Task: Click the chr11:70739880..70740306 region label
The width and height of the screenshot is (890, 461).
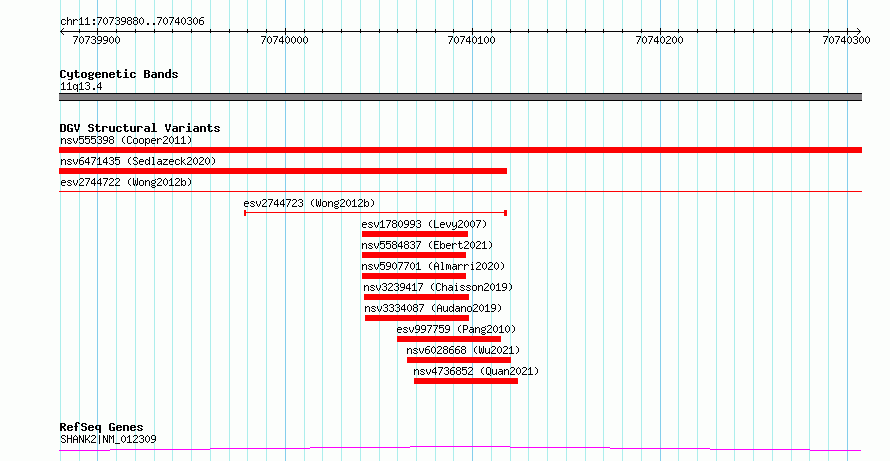Action: click(x=132, y=22)
